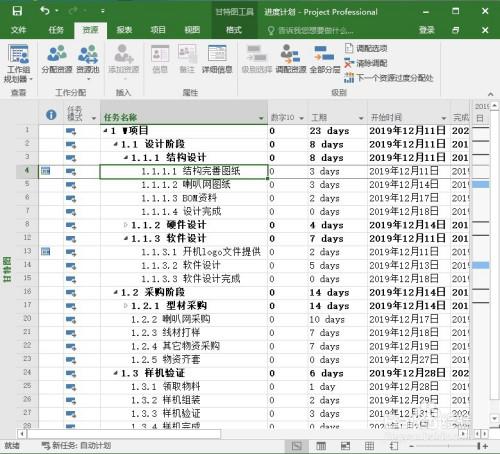The image size is (500, 454).
Task: Open the 任务模式 column dropdown arrow
Action: pos(94,118)
